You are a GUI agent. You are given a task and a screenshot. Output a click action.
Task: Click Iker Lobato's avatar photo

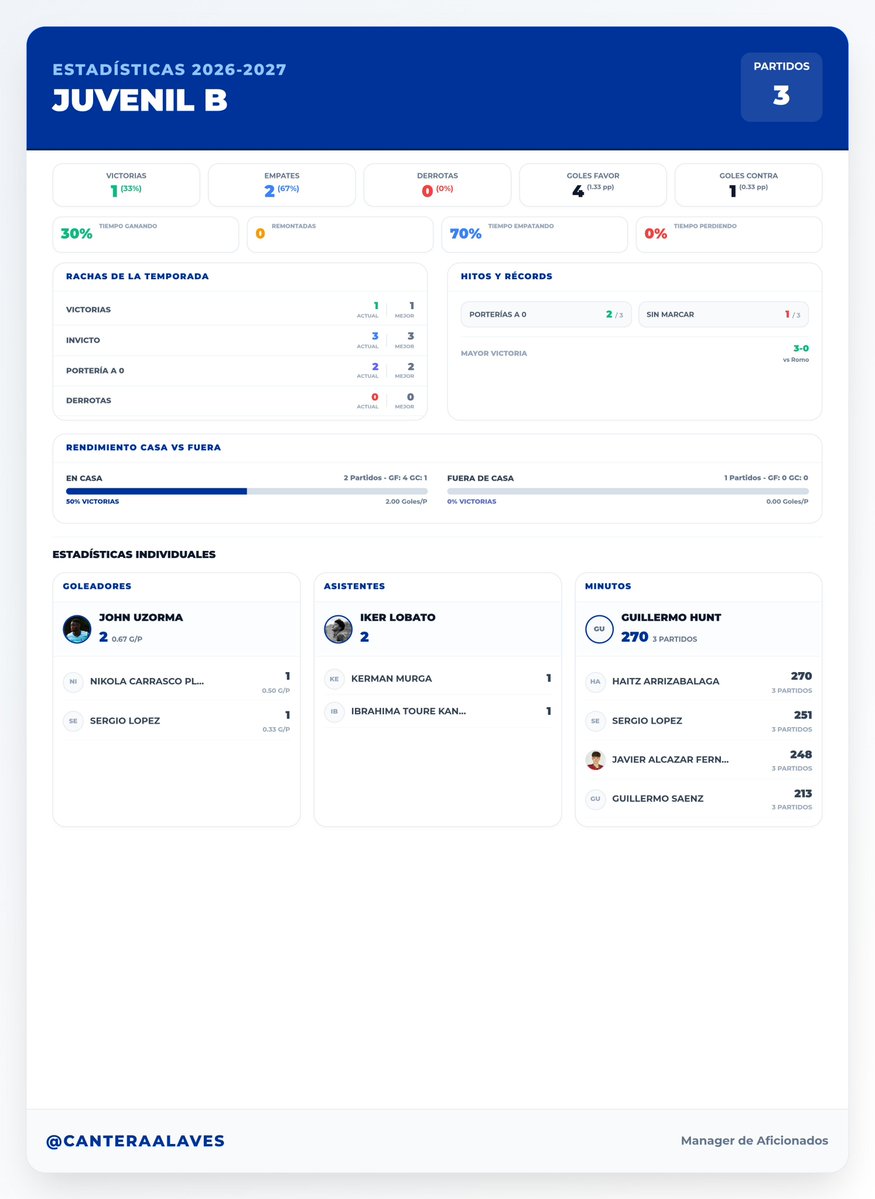pos(338,629)
